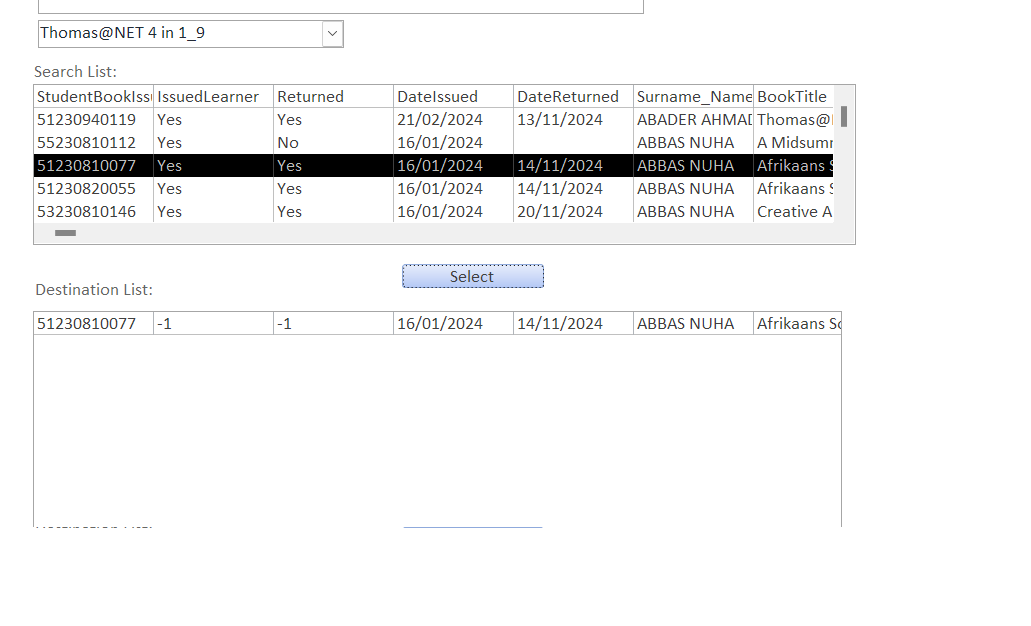The image size is (1031, 626).
Task: Click the DateReturned column header
Action: pos(573,97)
